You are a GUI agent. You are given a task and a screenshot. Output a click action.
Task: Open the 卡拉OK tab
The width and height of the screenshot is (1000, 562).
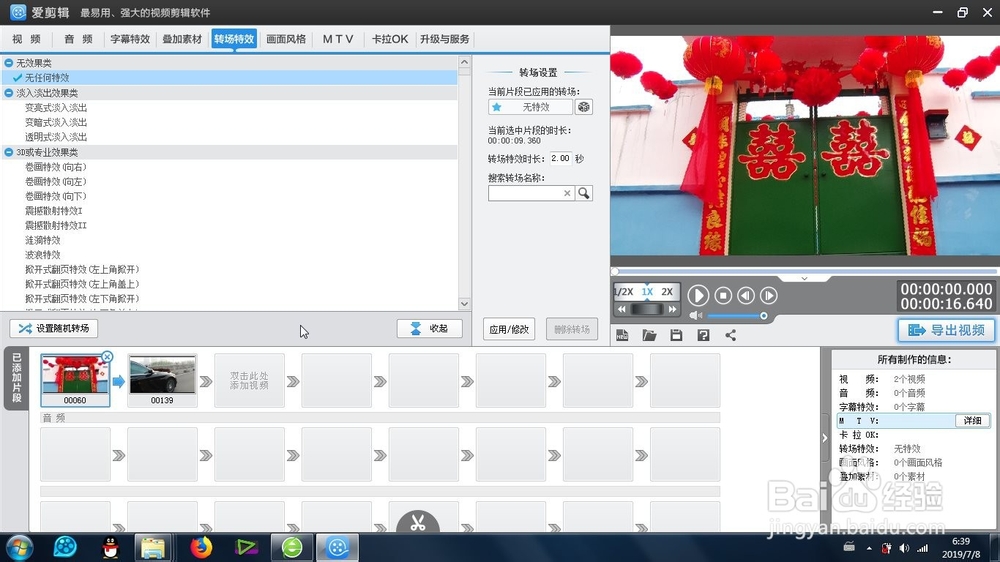click(x=390, y=39)
